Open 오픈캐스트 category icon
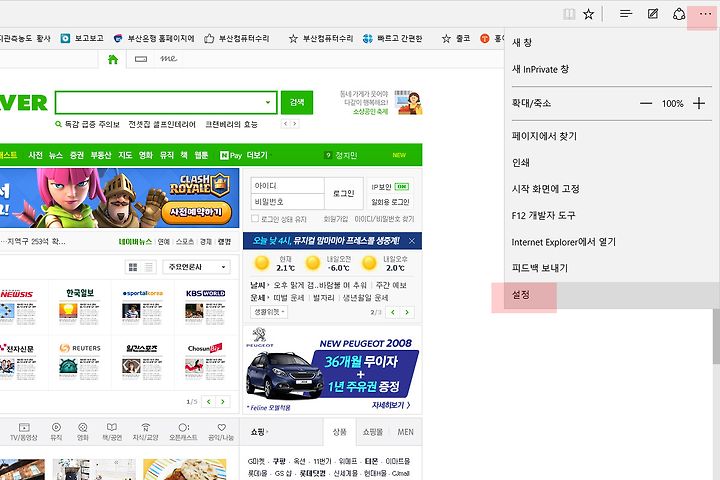720x480 pixels. click(x=183, y=432)
